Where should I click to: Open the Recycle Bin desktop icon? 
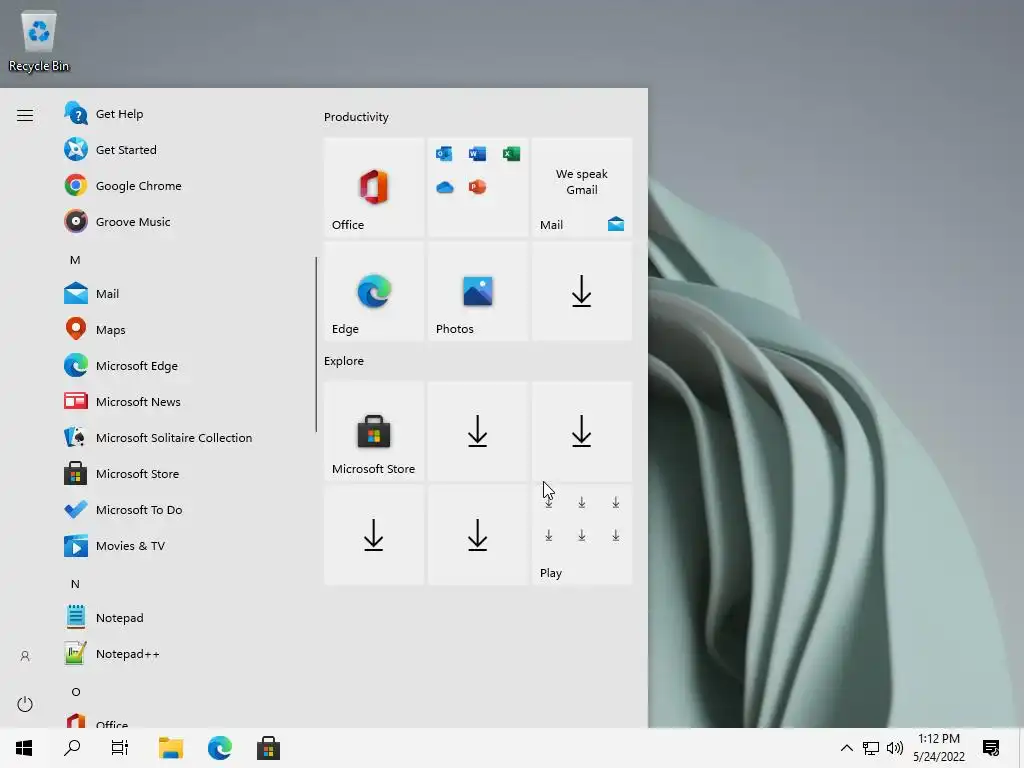click(x=39, y=41)
